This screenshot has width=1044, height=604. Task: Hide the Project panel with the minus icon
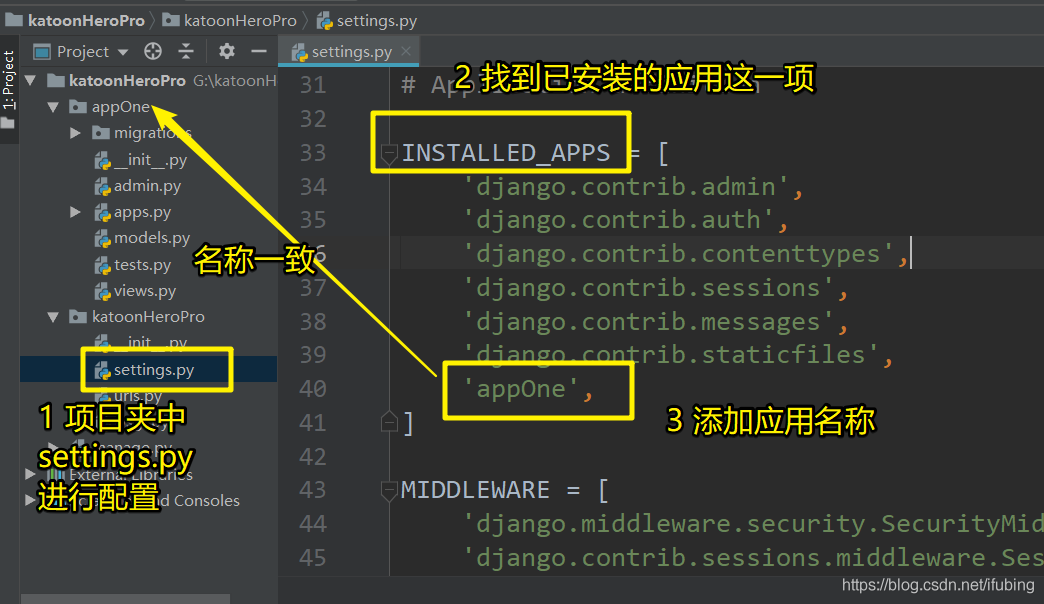(x=259, y=51)
